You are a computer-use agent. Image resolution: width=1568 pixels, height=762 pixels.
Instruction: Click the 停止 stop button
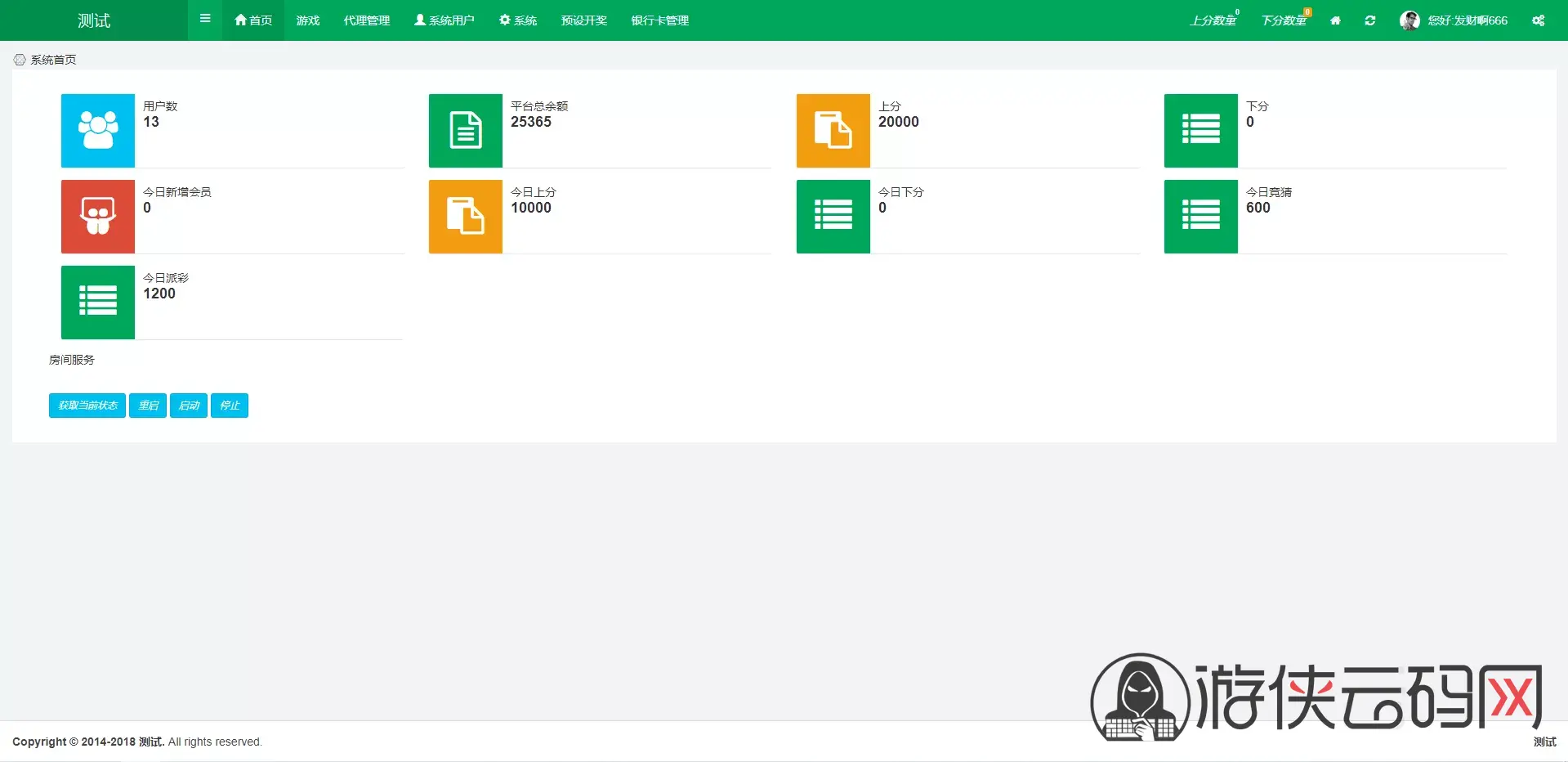[230, 406]
